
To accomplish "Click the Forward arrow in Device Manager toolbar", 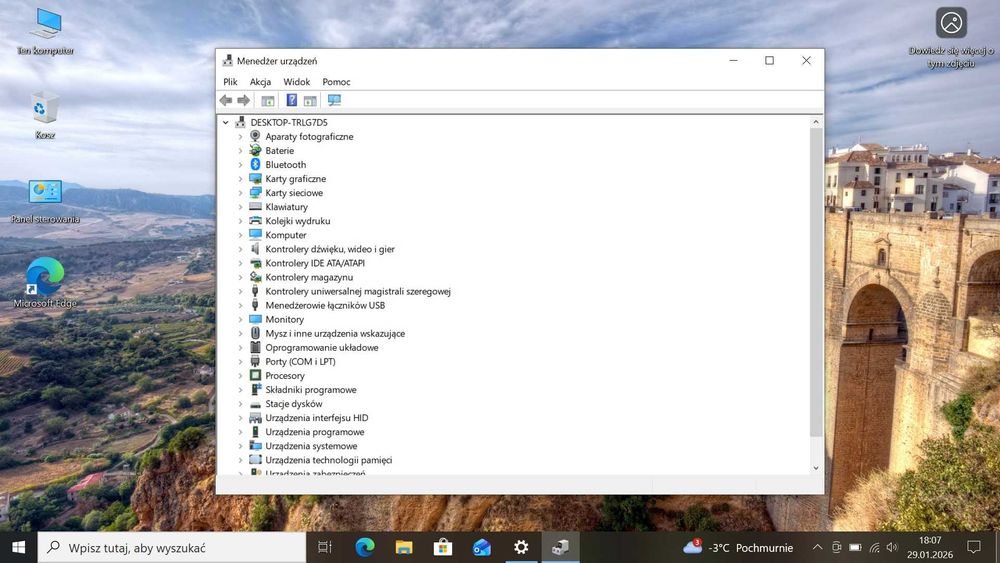I will [x=244, y=100].
